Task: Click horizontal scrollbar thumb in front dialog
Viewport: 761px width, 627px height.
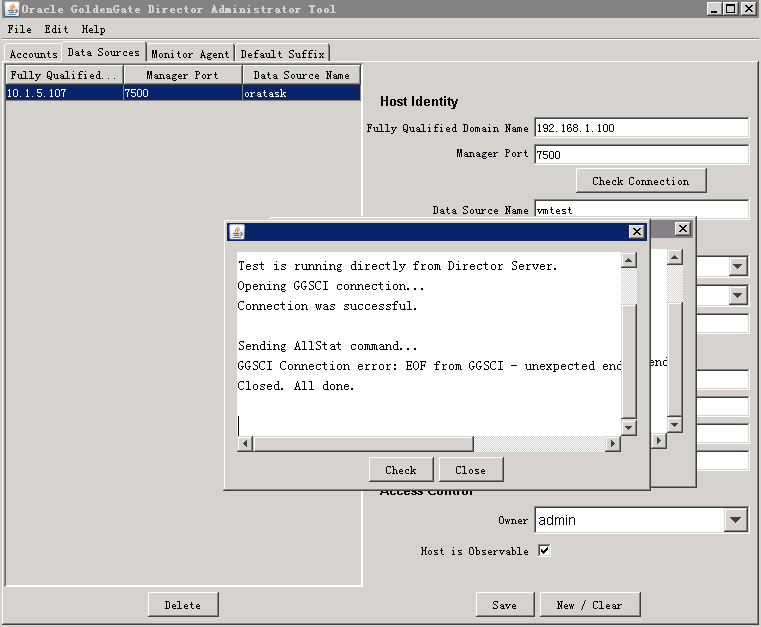Action: click(x=363, y=443)
